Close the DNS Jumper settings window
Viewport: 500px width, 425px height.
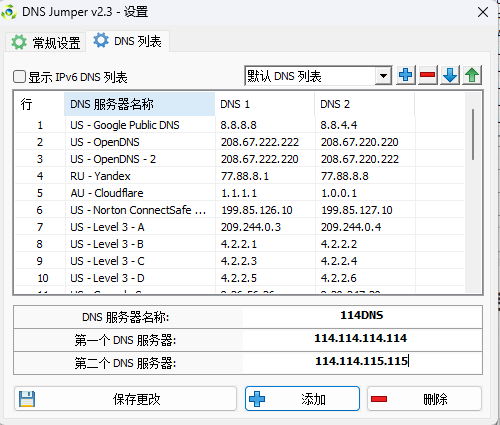coord(483,13)
